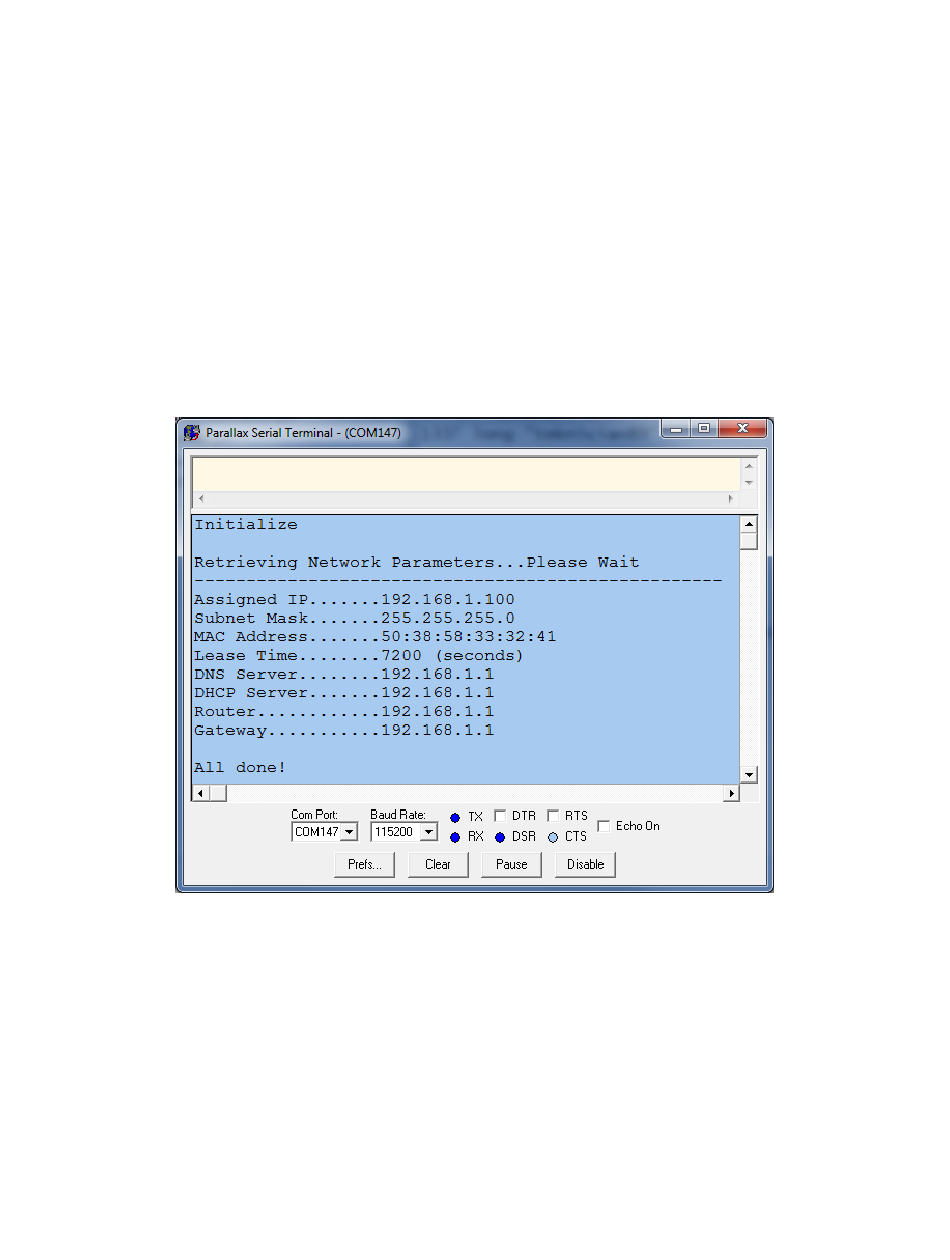
Task: Click the TX indicator light
Action: click(455, 818)
